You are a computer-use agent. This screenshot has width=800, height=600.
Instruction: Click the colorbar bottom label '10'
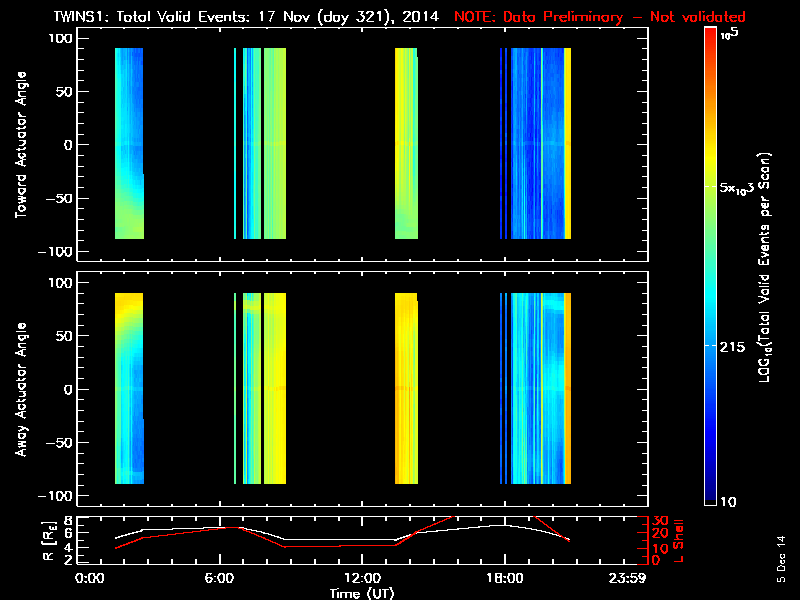click(728, 502)
